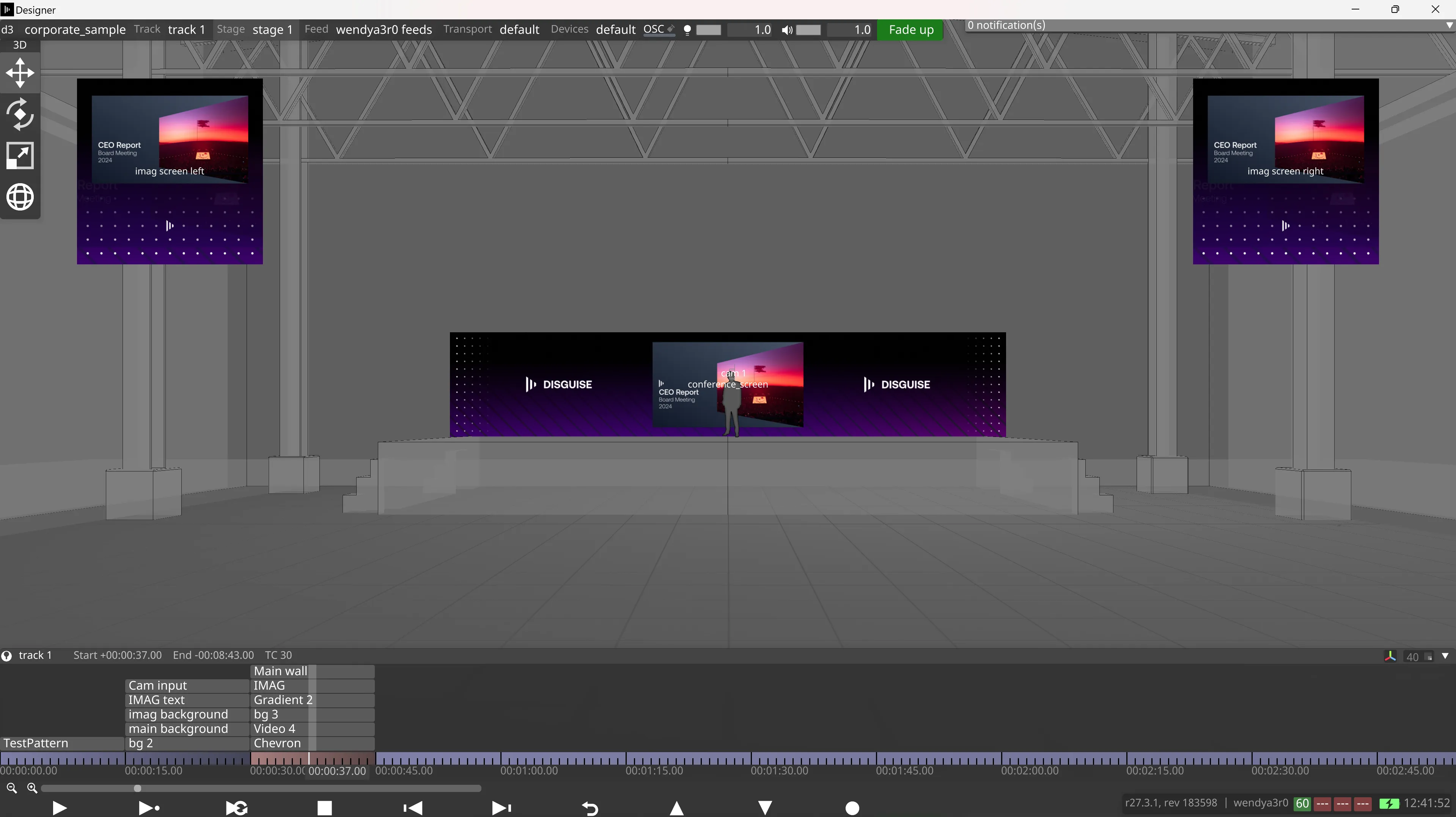Toggle the loop section playback mode
The width and height of the screenshot is (1456, 817).
pos(237,808)
